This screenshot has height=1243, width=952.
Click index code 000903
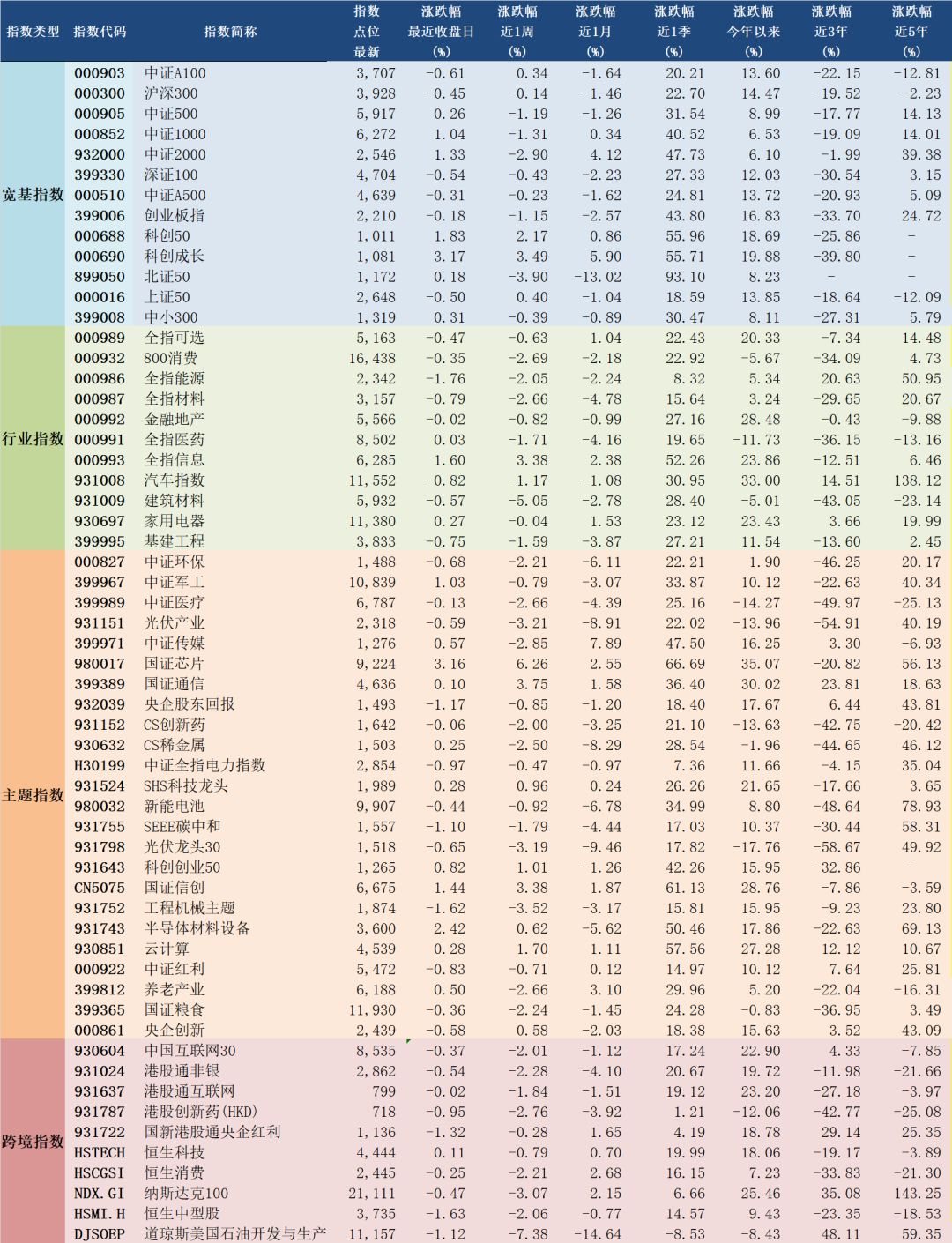pyautogui.click(x=100, y=73)
